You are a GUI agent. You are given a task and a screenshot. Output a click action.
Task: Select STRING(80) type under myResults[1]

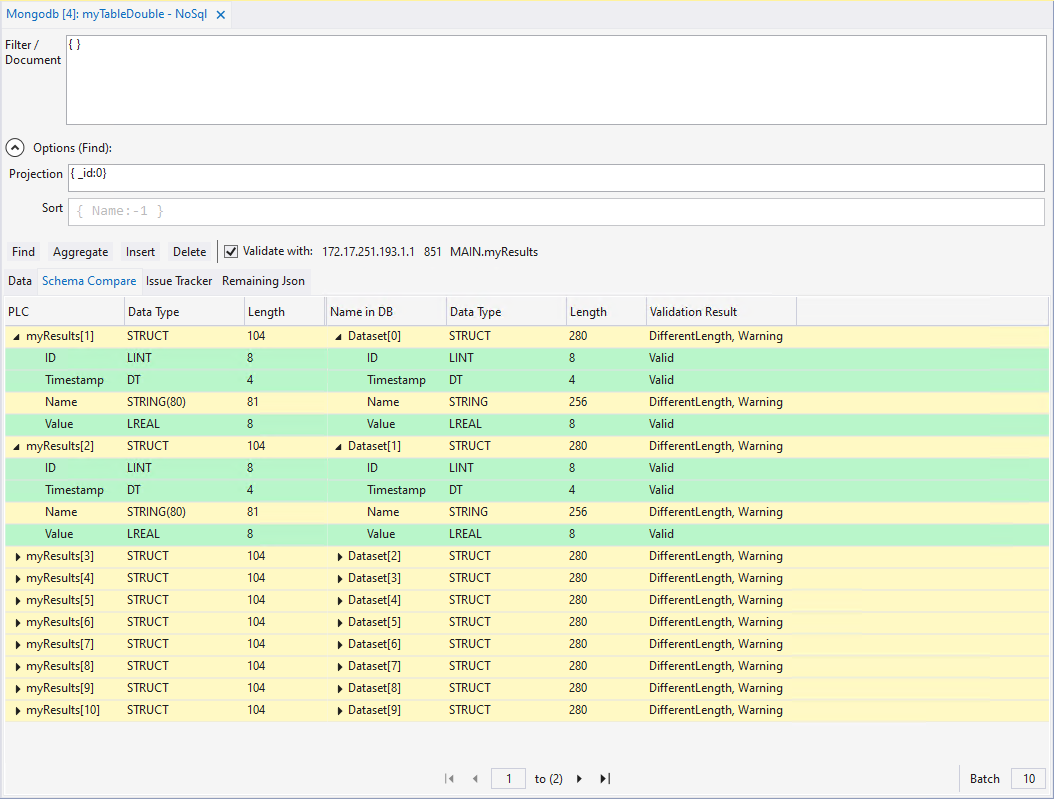point(156,402)
